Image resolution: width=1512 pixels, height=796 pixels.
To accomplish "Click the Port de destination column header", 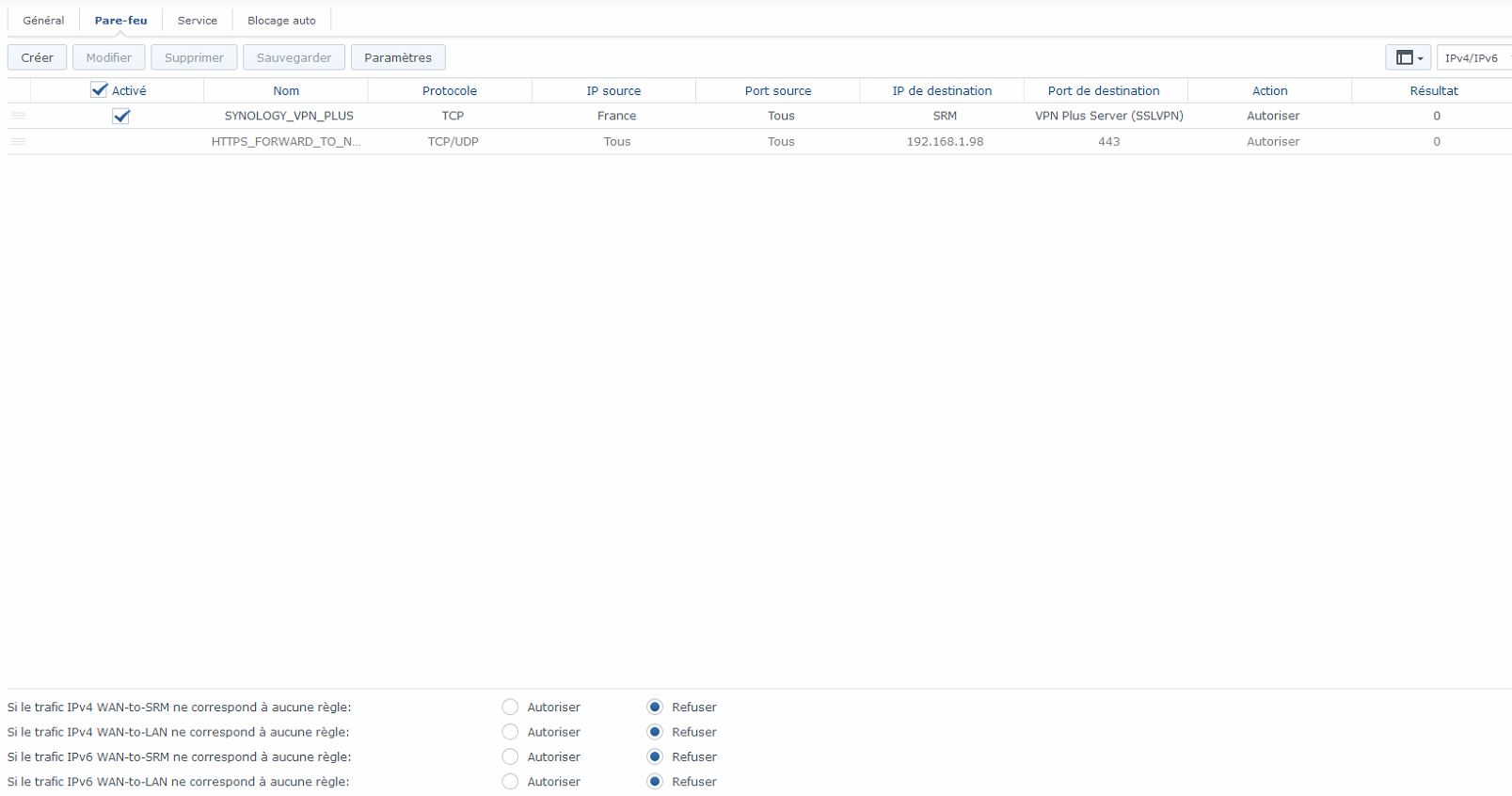I will coord(1104,90).
